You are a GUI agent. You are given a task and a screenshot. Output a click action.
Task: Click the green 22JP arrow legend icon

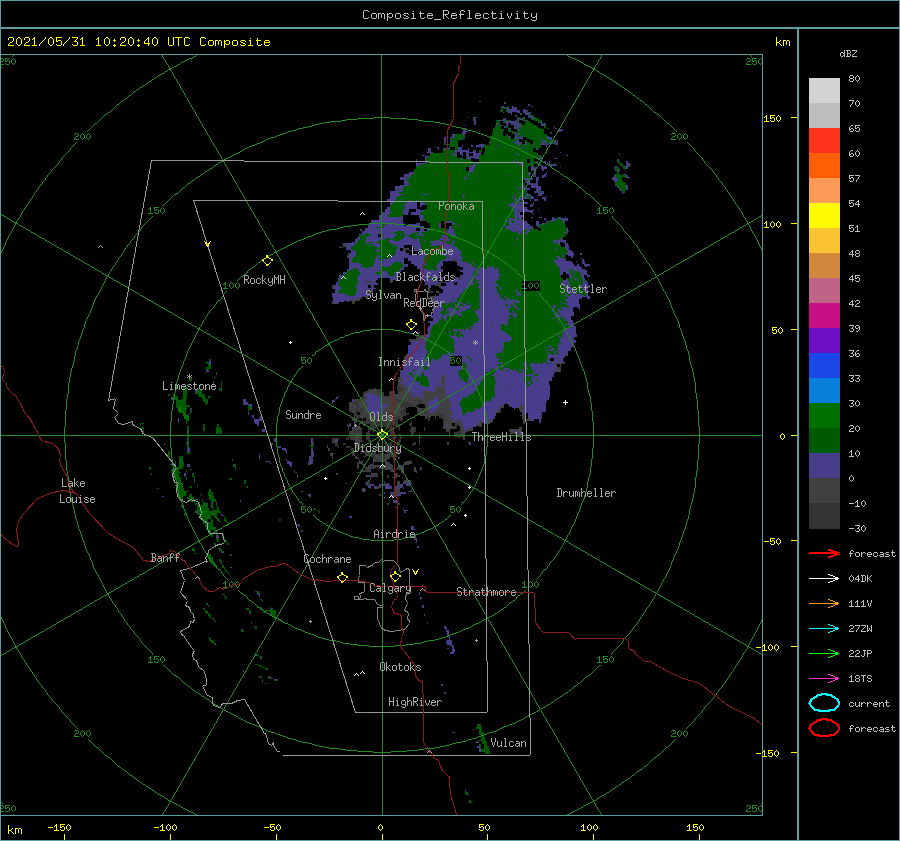pos(824,653)
